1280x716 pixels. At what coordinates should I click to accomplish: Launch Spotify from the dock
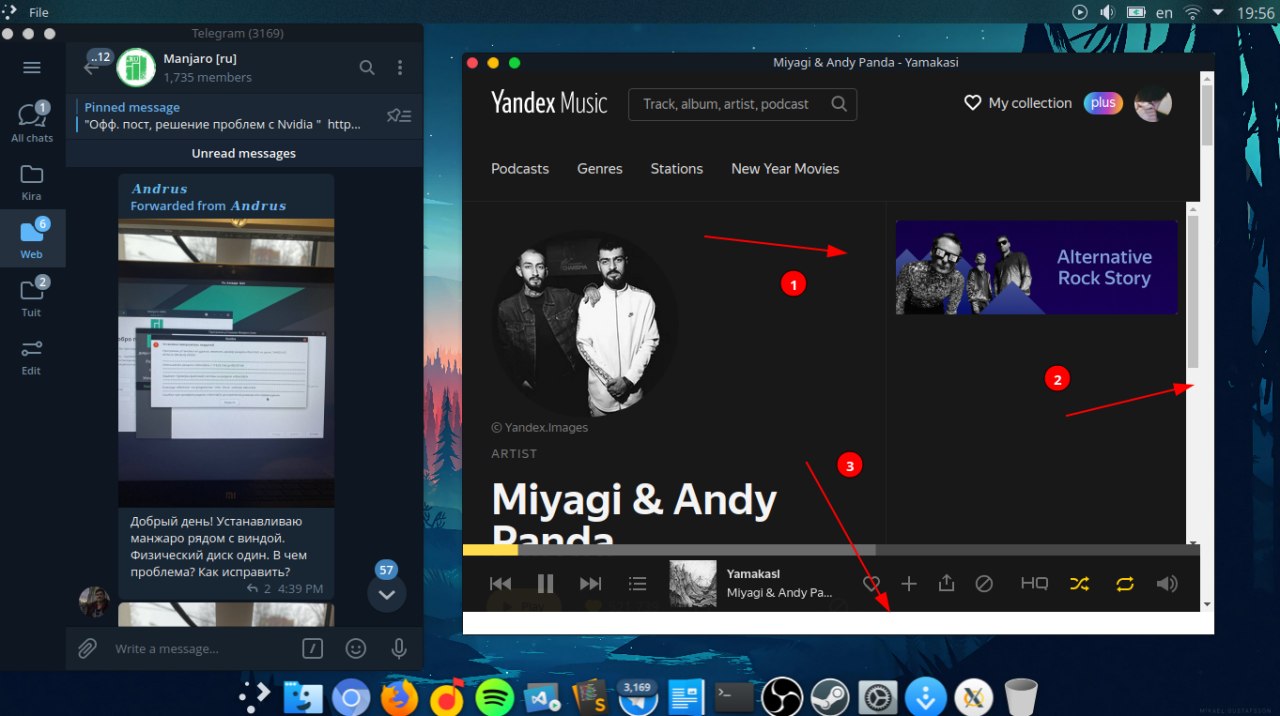point(494,697)
